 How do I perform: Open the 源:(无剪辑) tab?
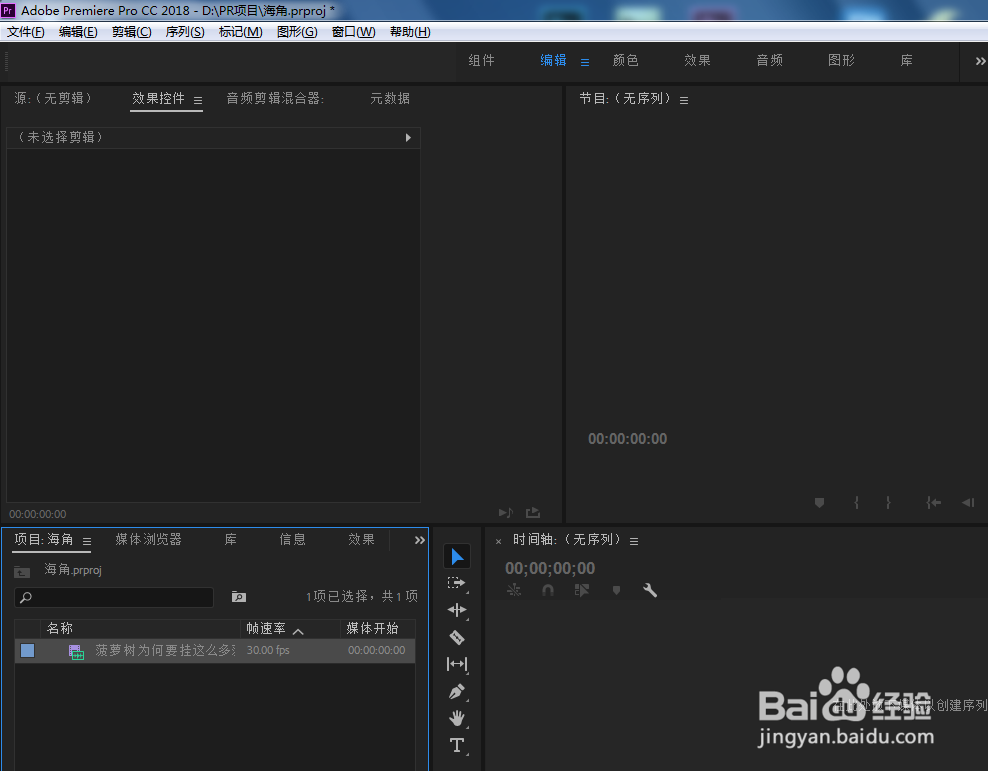click(53, 98)
